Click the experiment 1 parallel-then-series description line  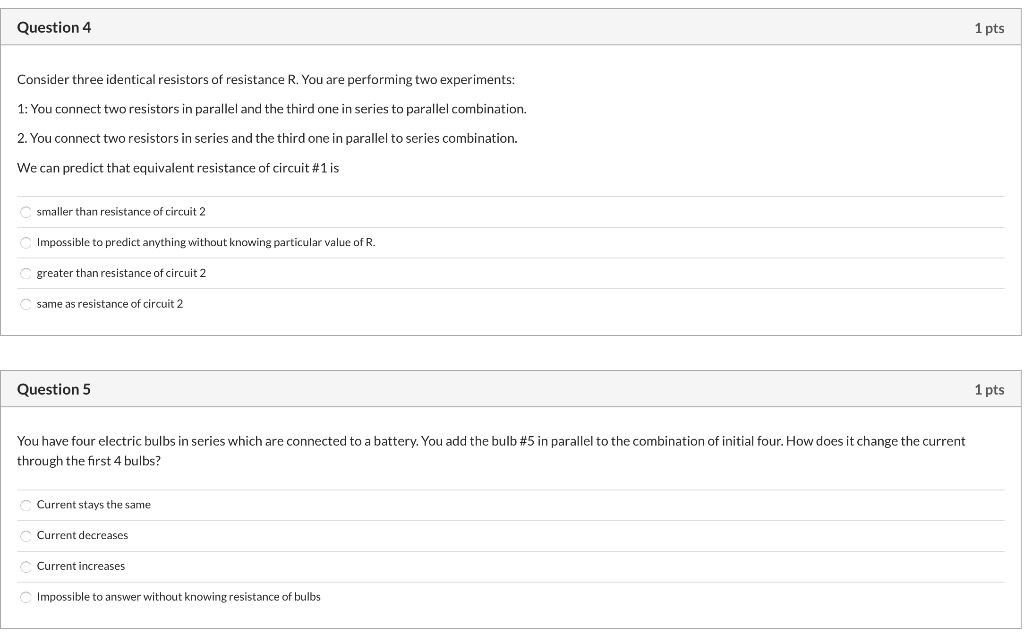272,109
